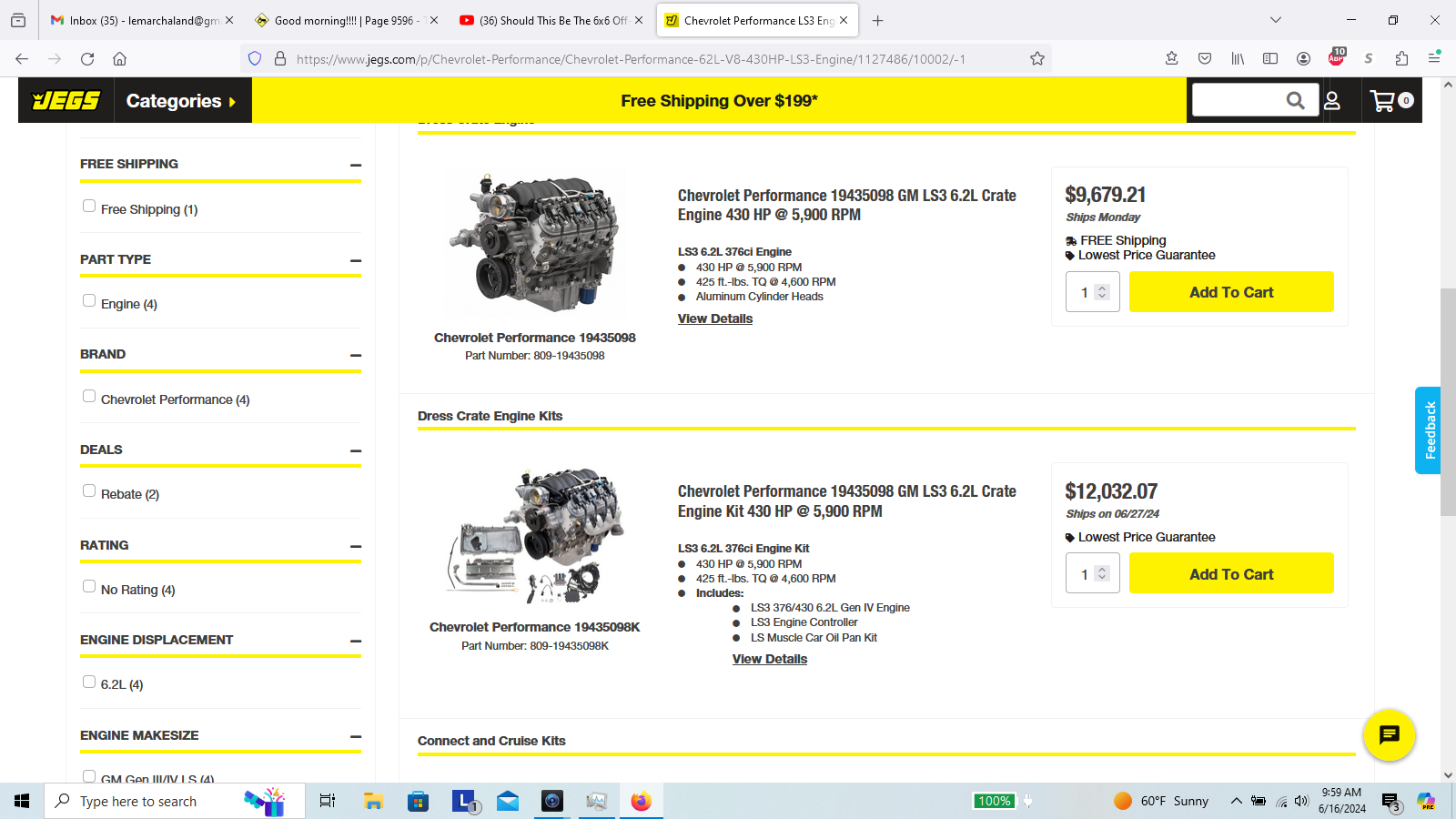The height and width of the screenshot is (819, 1456).
Task: Check the Free Shipping (1) filter
Action: (x=89, y=206)
